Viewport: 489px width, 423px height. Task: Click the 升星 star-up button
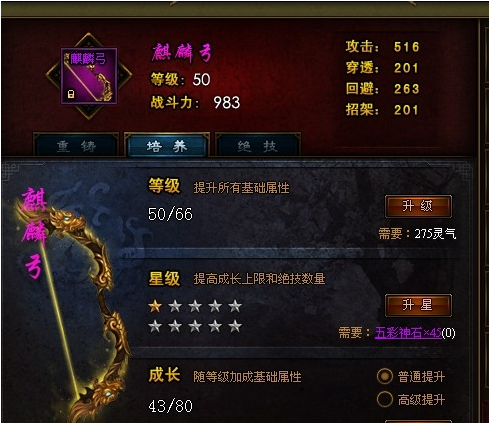coord(418,305)
